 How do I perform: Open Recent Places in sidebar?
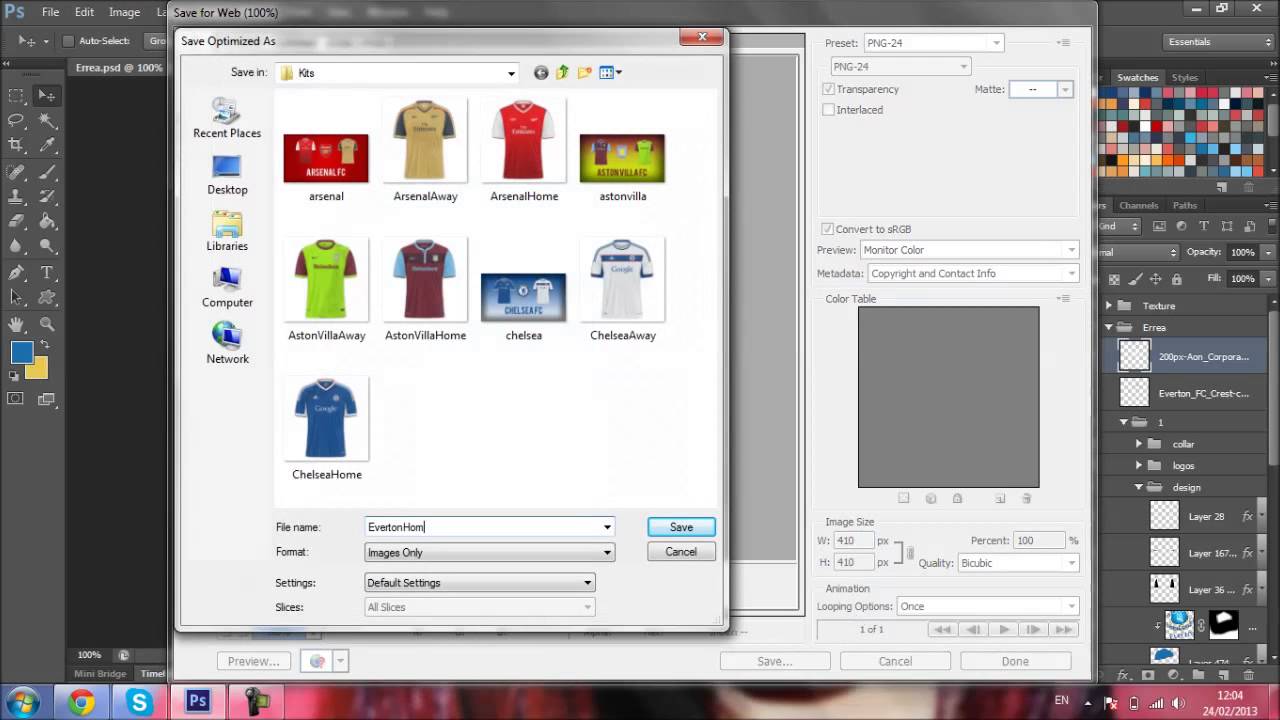[x=227, y=118]
